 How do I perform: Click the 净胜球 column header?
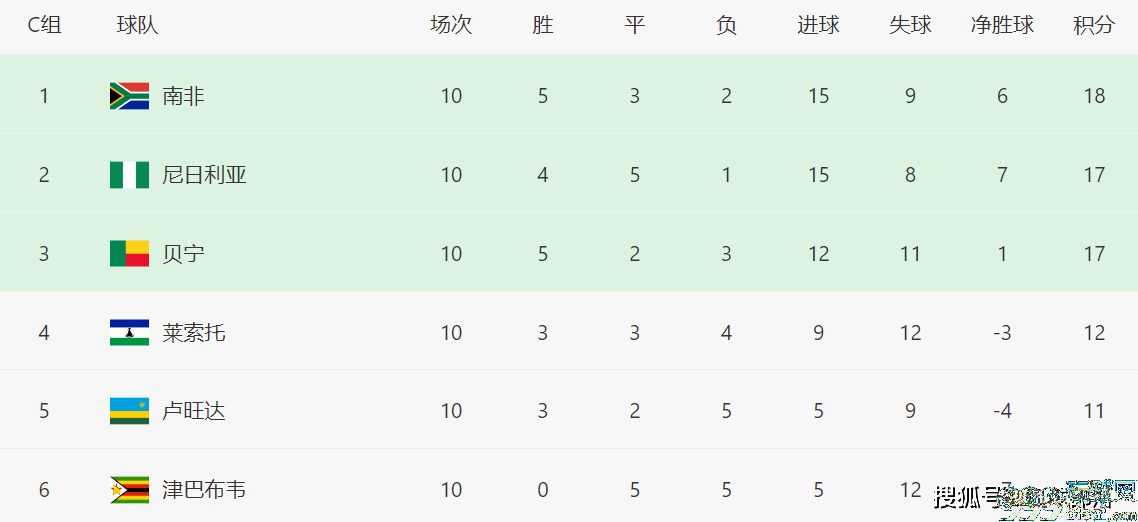(1002, 25)
